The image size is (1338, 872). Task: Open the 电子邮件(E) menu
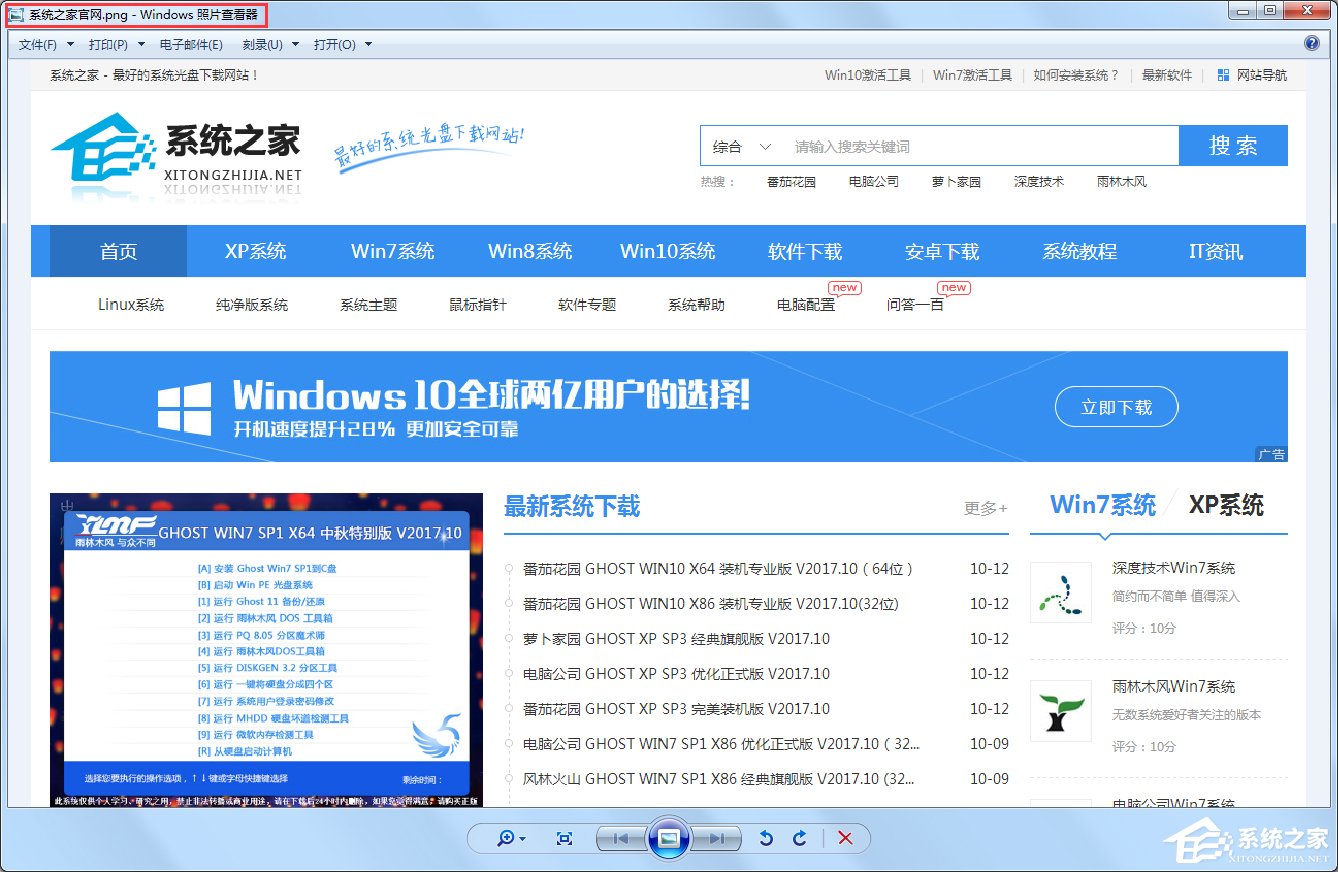(192, 43)
